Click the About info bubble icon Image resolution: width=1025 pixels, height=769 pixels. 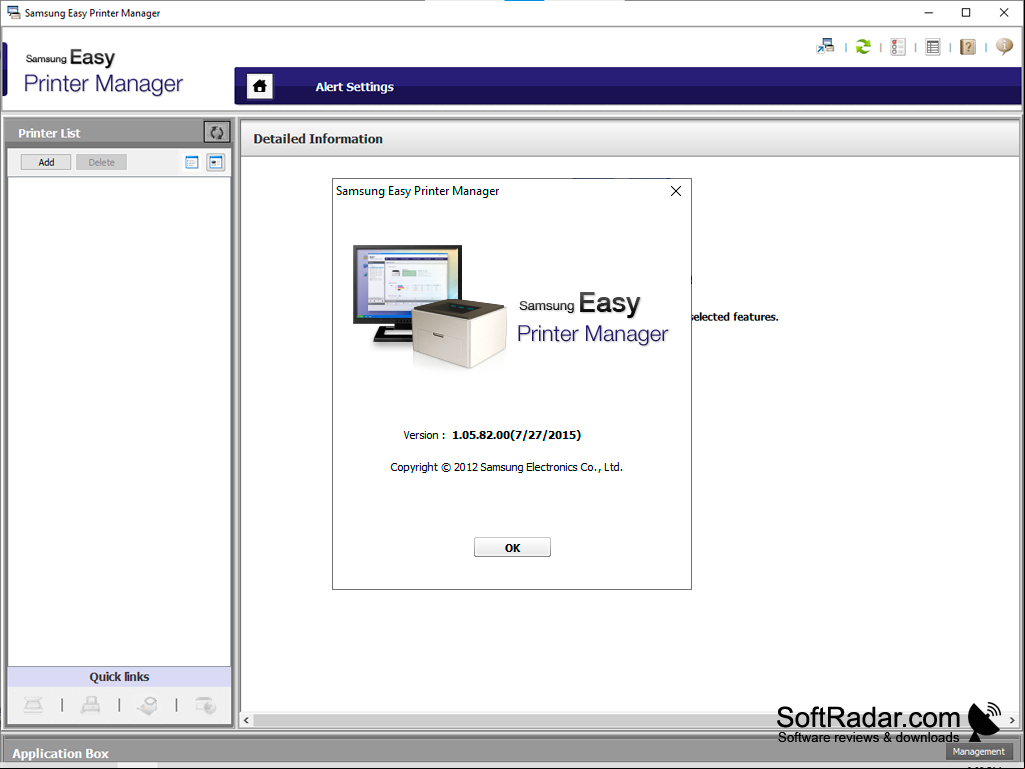tap(1004, 46)
